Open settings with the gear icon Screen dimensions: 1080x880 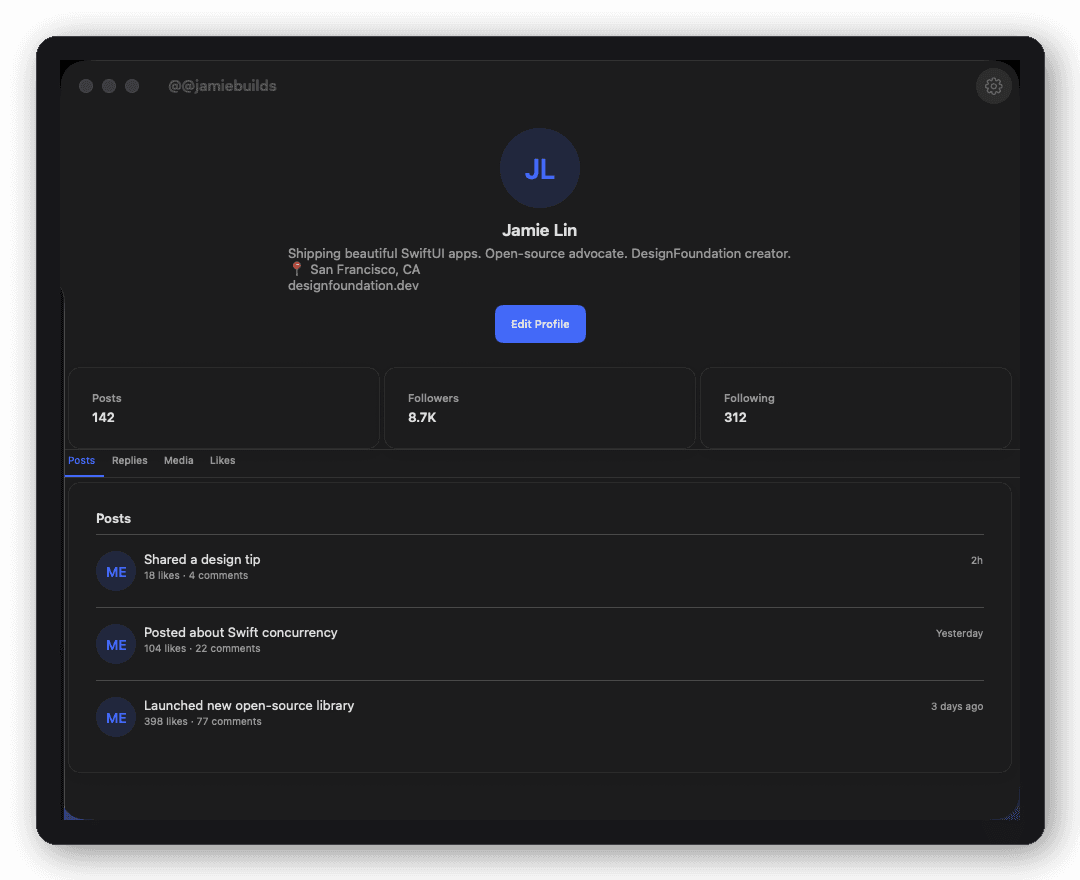pos(993,86)
